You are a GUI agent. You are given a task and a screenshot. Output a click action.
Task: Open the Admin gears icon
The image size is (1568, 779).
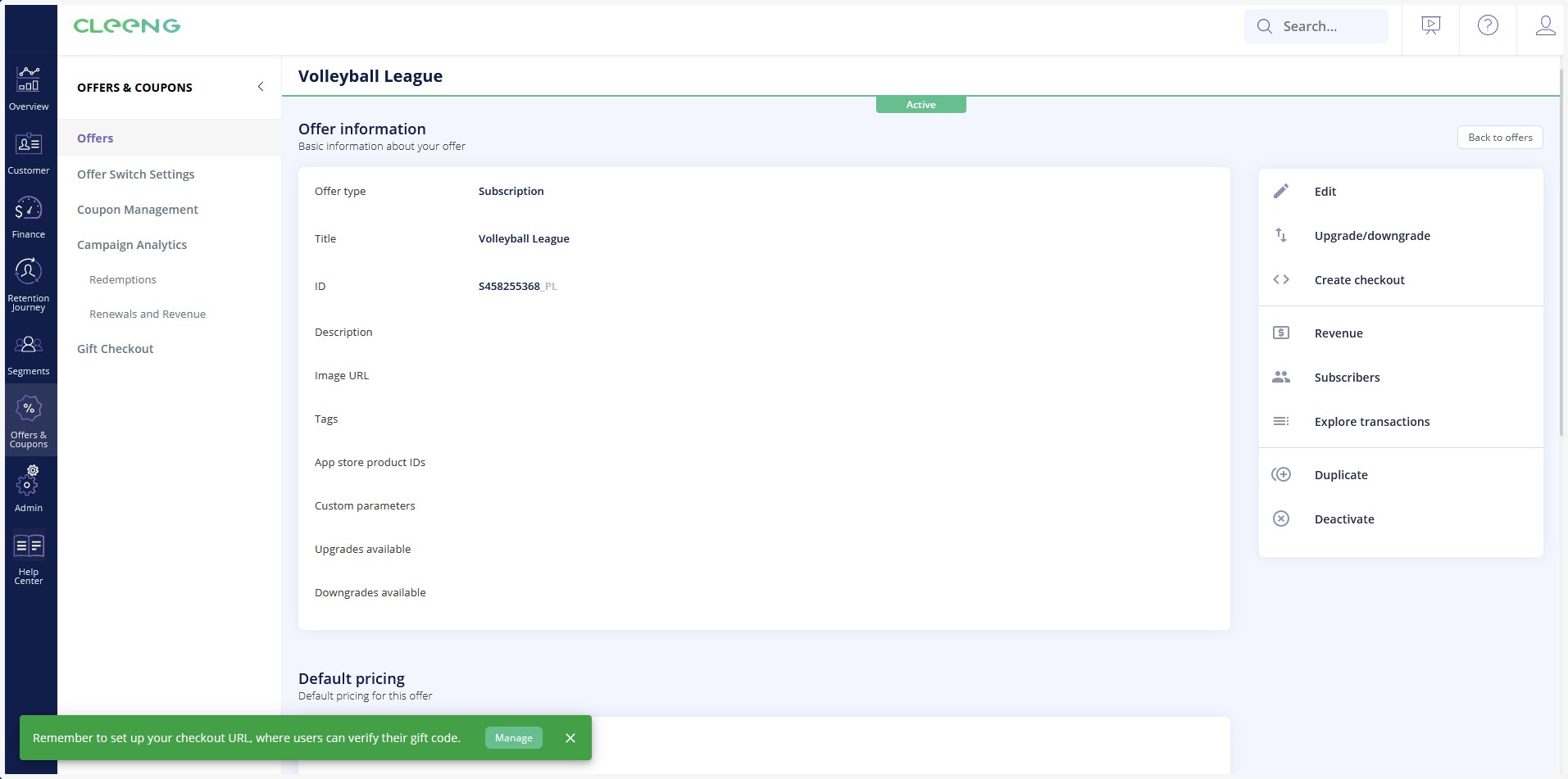pos(29,481)
